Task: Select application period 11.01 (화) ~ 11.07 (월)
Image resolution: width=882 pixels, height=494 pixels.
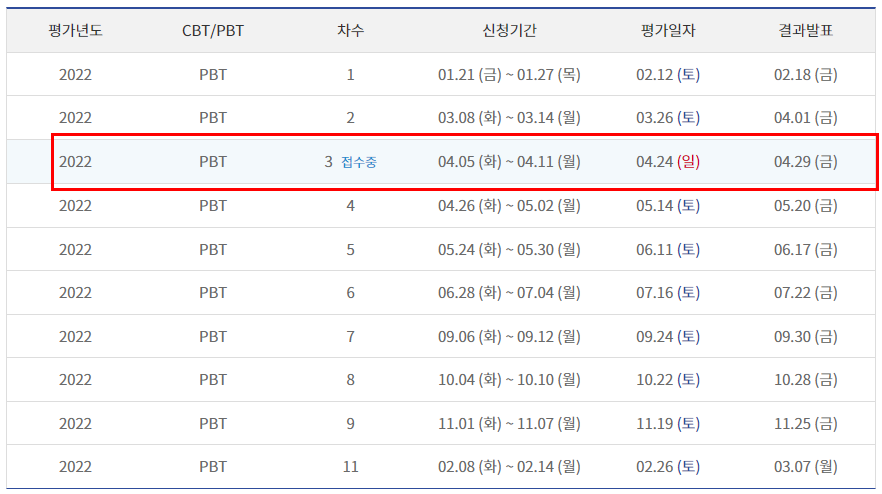Action: pos(509,424)
